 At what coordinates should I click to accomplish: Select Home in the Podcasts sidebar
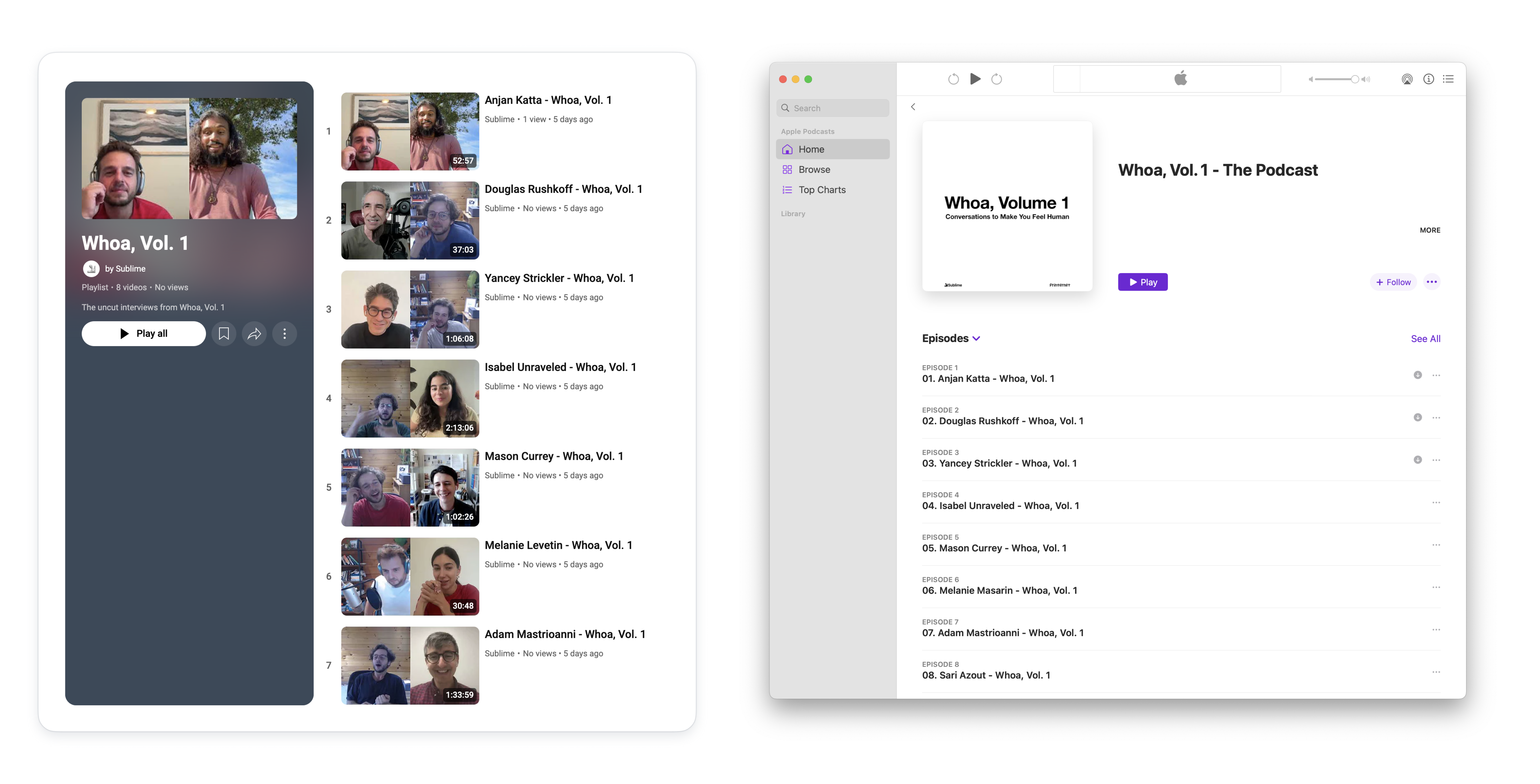[x=832, y=149]
